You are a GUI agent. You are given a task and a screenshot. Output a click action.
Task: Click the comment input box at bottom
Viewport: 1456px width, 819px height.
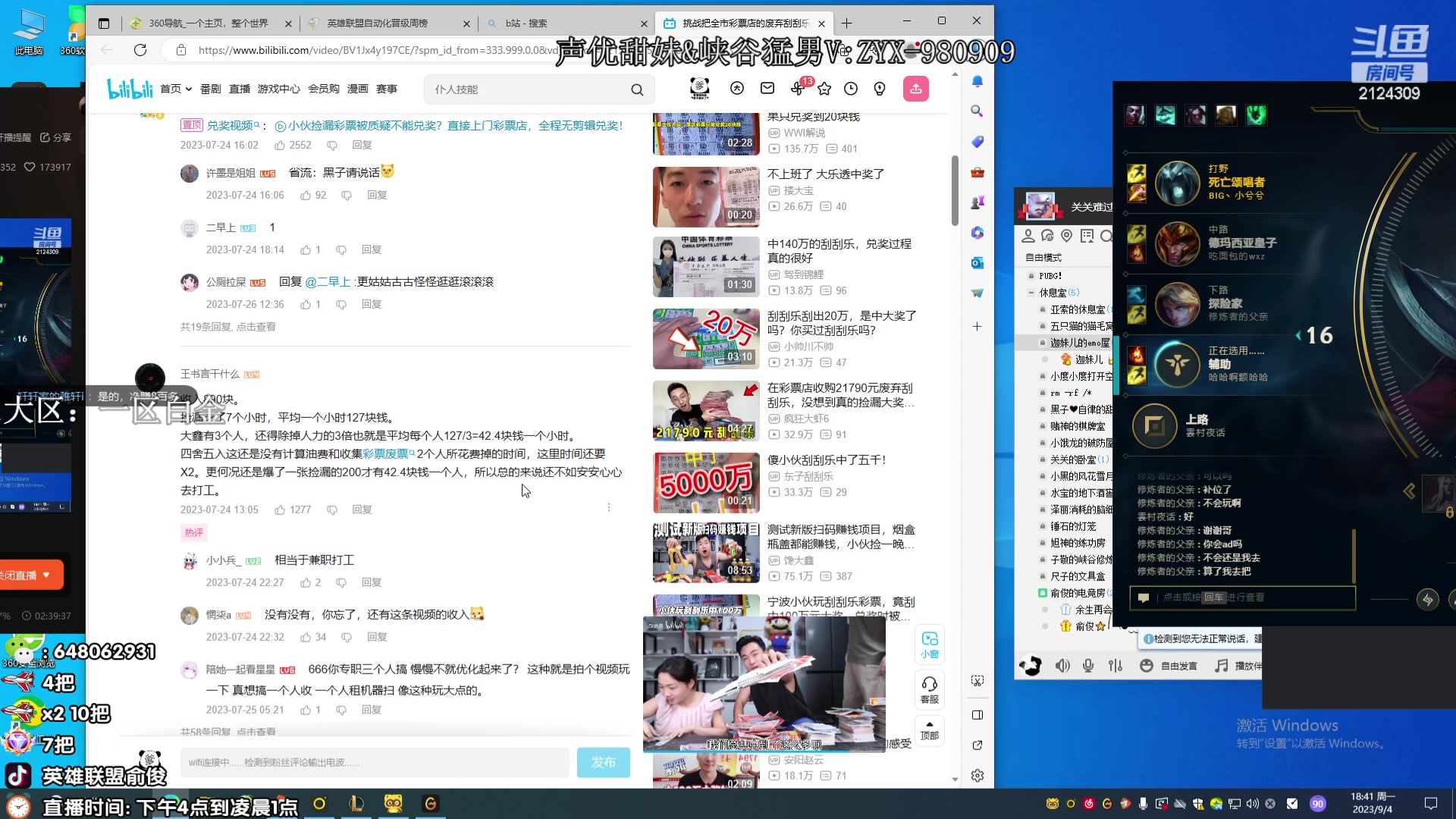(x=375, y=762)
